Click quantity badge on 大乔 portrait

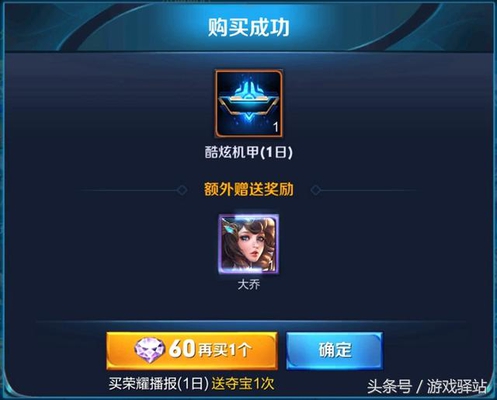[x=271, y=265]
